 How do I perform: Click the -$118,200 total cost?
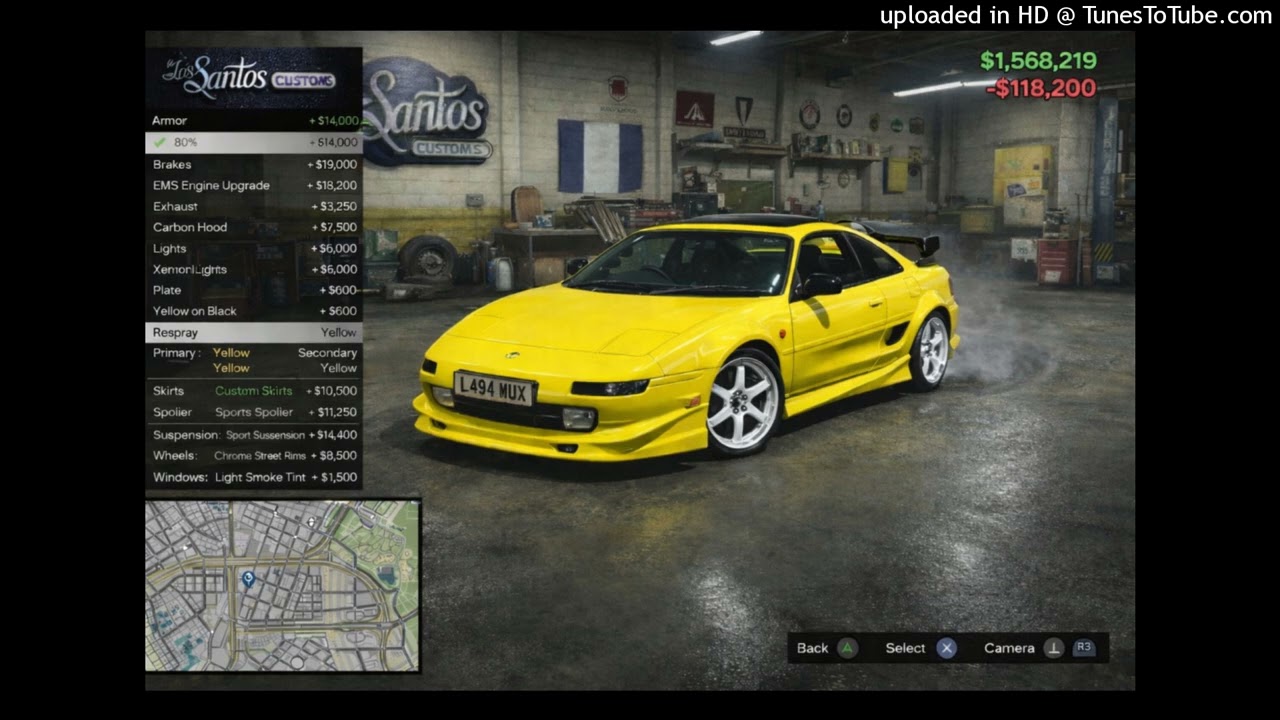(x=1041, y=88)
